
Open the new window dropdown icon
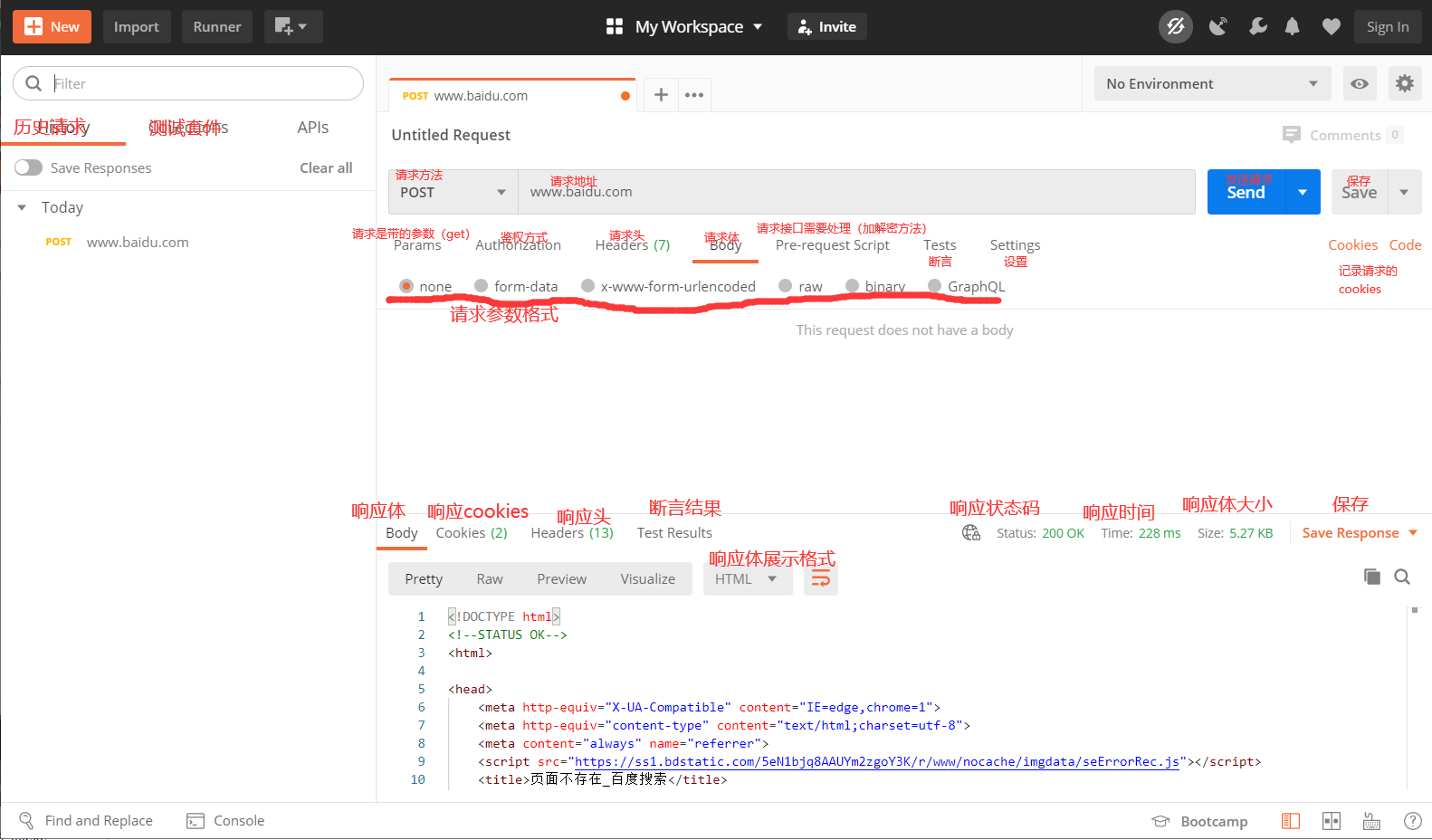click(x=292, y=26)
